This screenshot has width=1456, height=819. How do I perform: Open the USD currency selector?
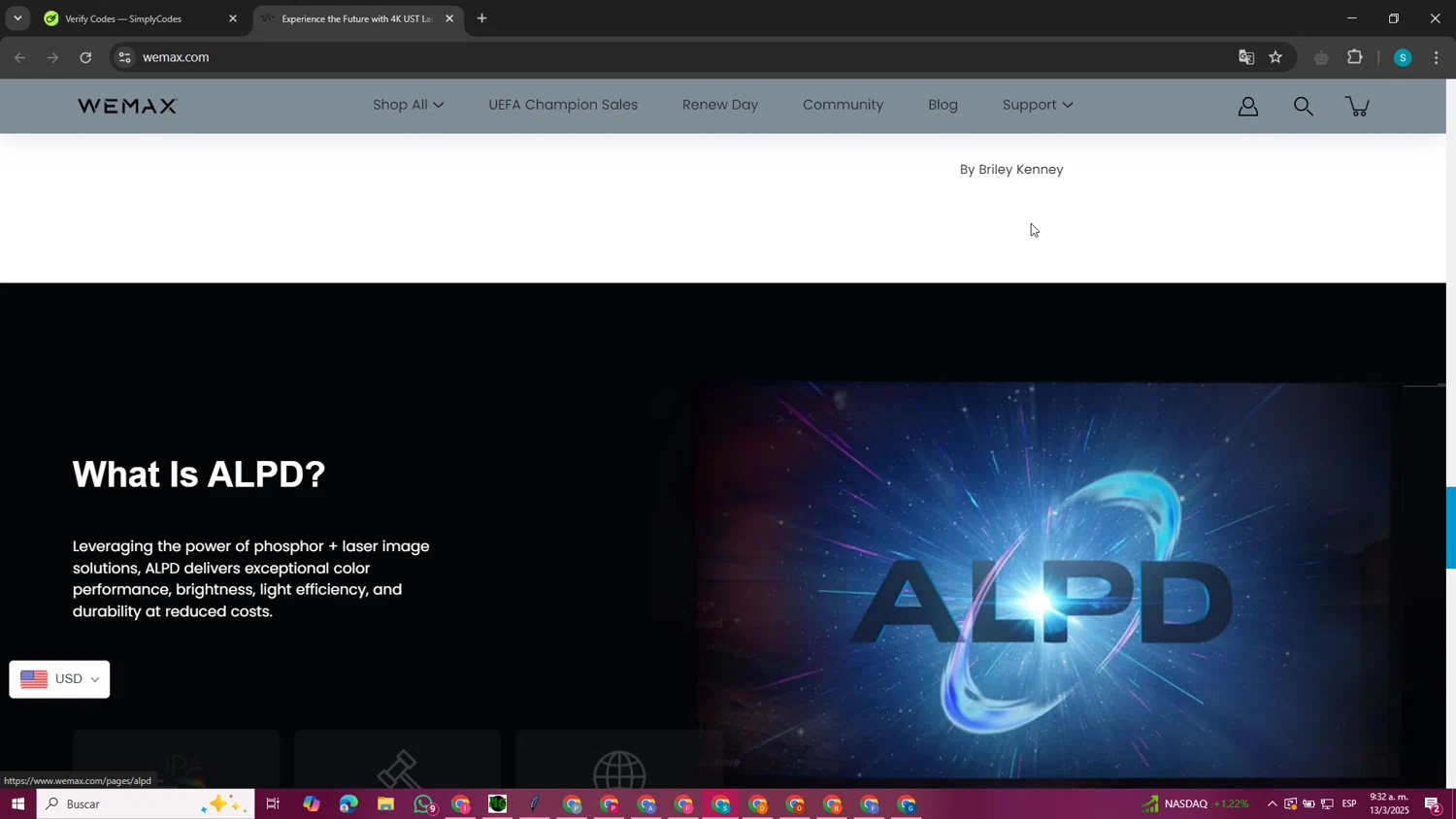coord(59,679)
